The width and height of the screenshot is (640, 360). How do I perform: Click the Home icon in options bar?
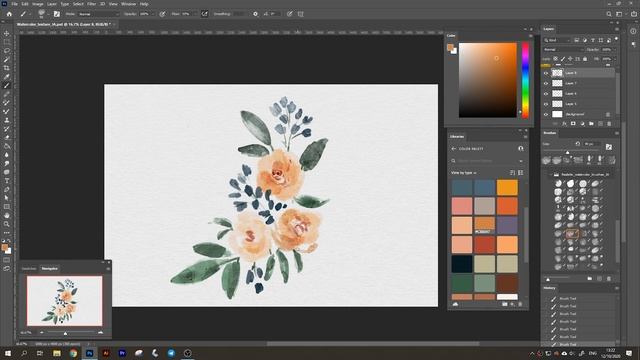click(9, 14)
